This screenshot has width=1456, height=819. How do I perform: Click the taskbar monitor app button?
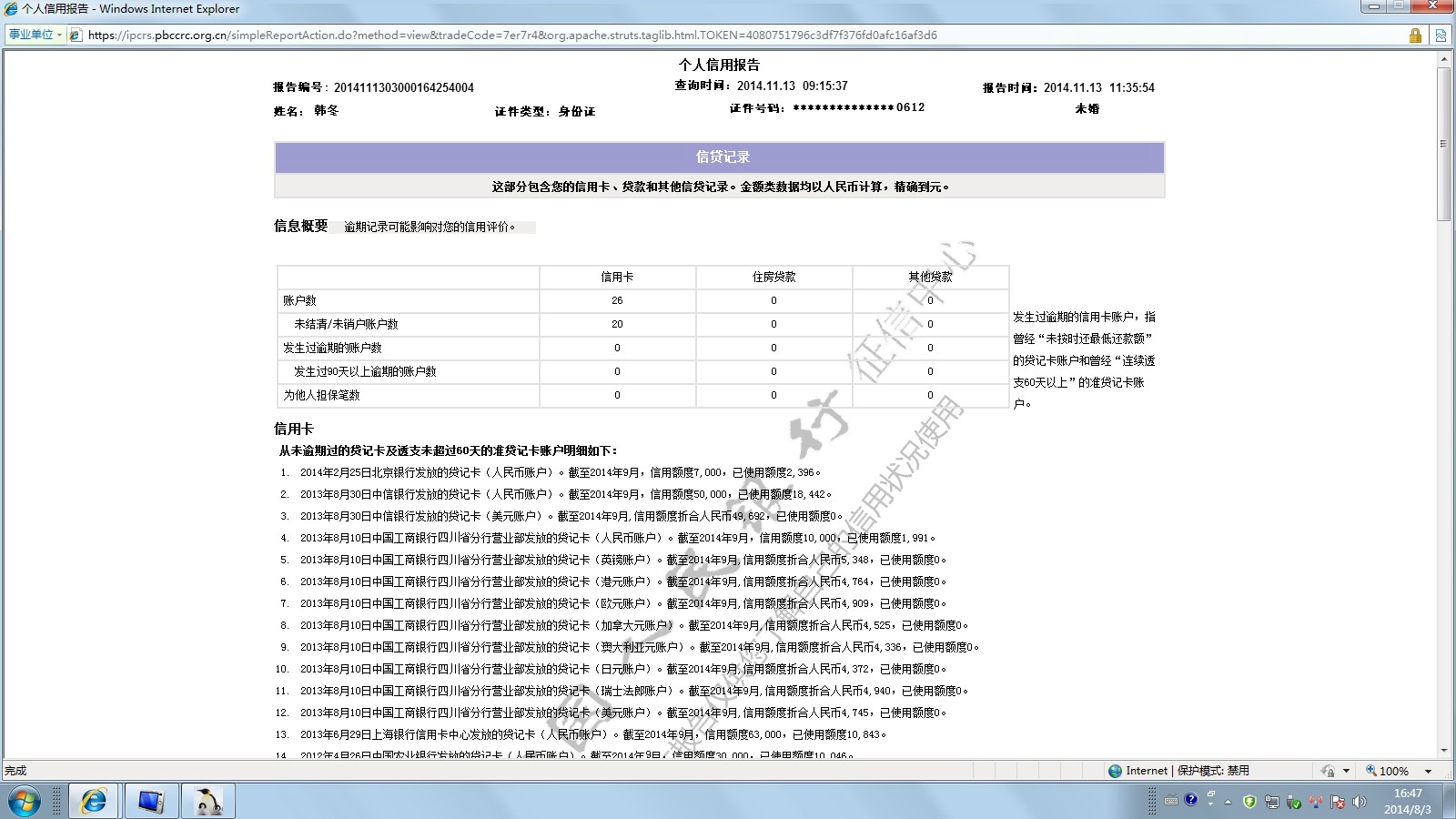coord(151,801)
